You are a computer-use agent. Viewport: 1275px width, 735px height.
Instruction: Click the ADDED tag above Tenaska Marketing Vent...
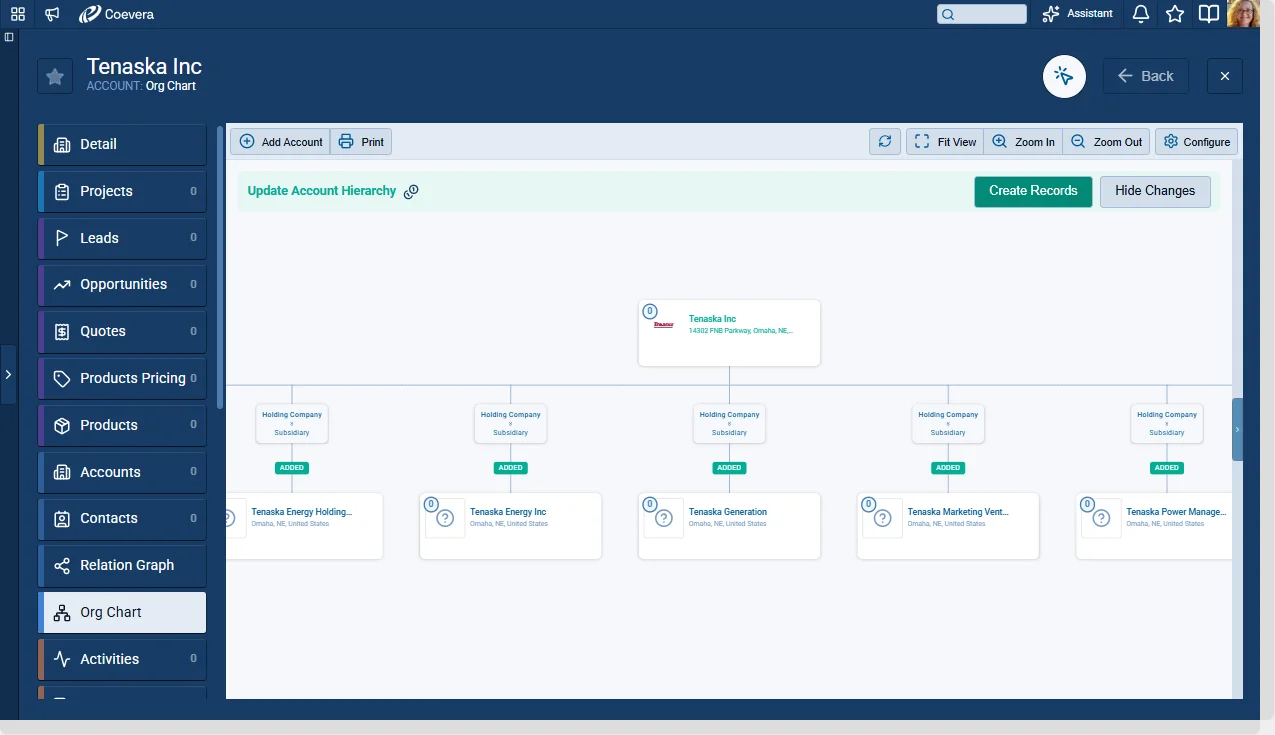(x=948, y=467)
